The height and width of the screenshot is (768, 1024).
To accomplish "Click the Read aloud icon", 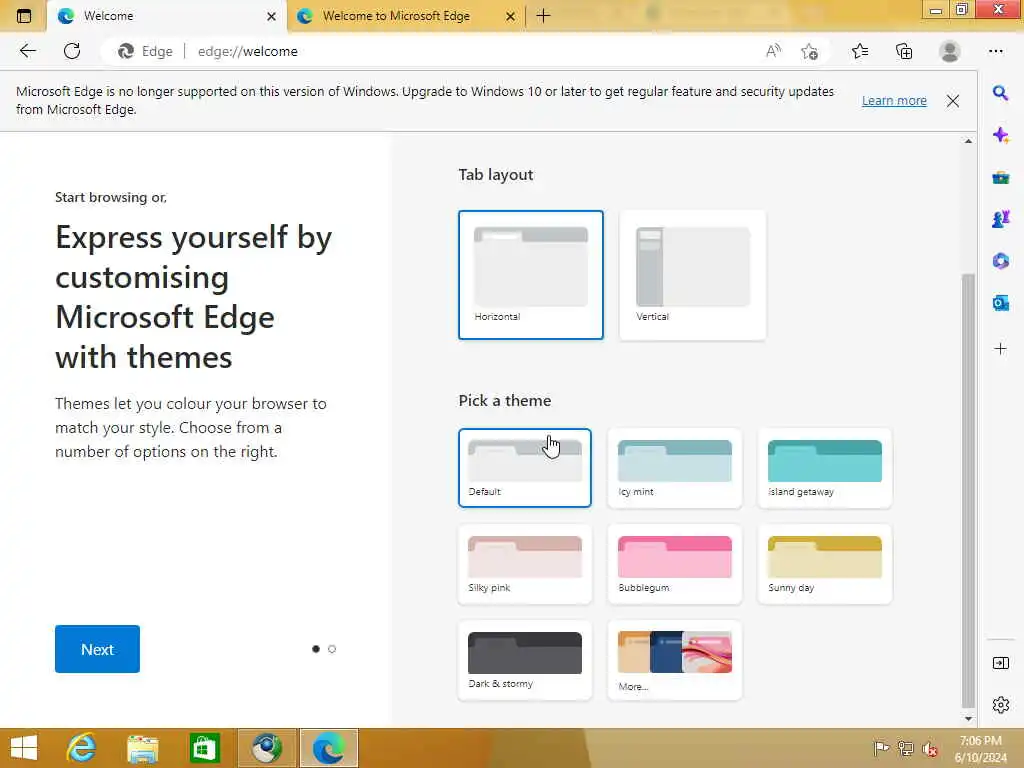I will [x=773, y=51].
